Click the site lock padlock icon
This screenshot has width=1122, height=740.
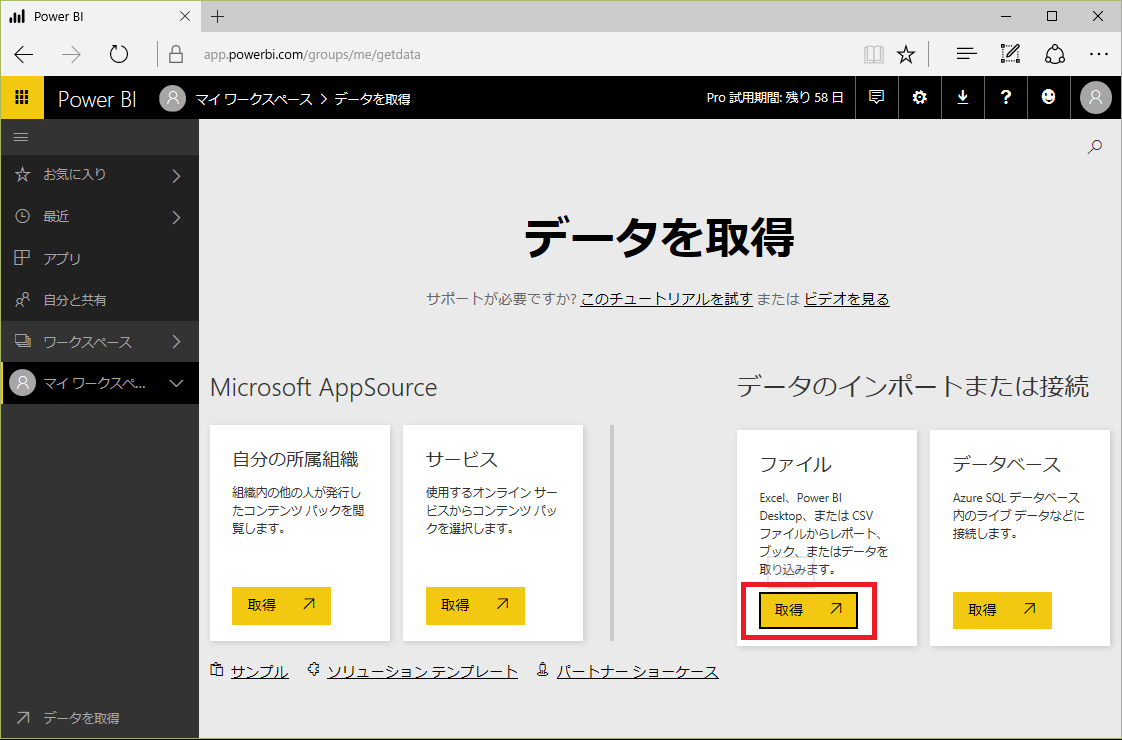click(x=175, y=54)
